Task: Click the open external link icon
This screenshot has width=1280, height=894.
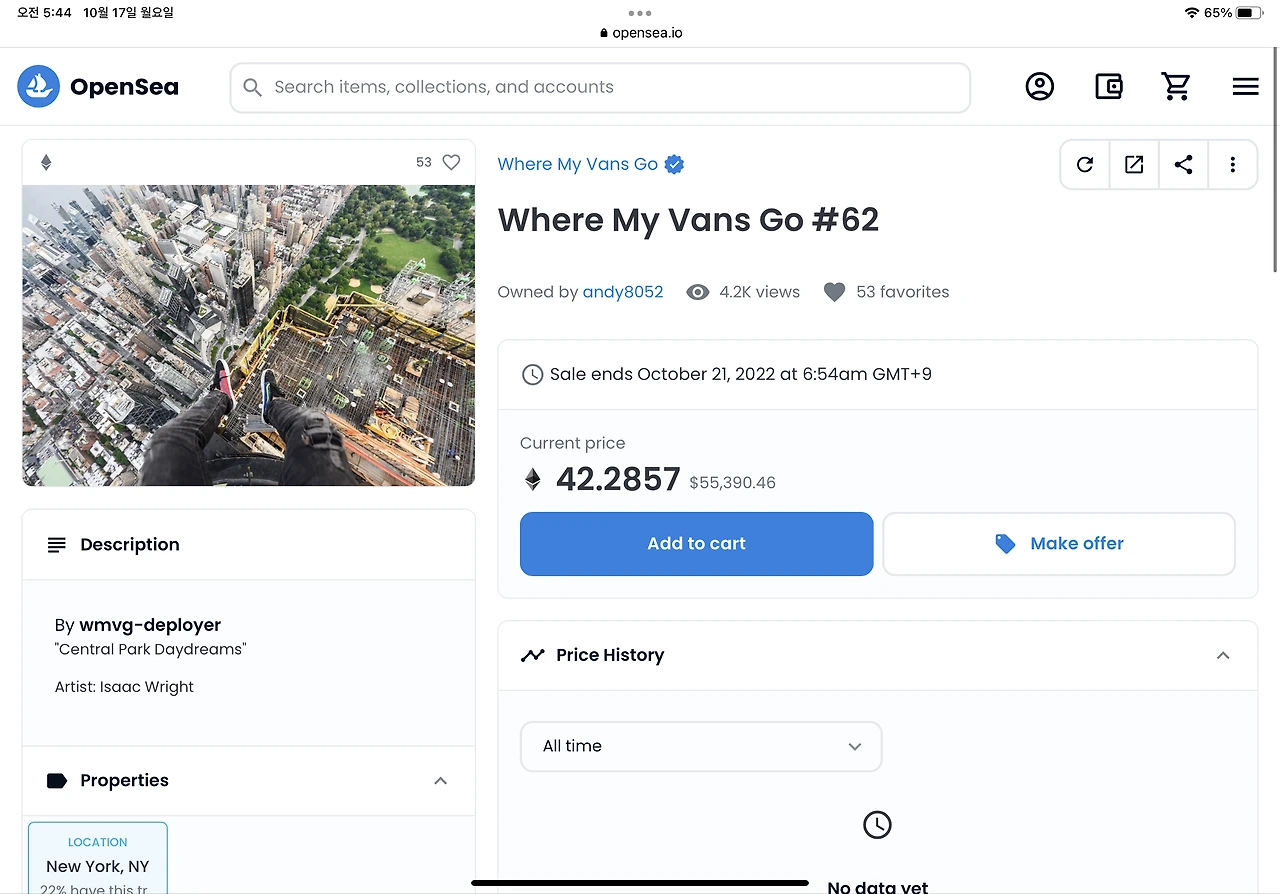Action: pos(1134,165)
